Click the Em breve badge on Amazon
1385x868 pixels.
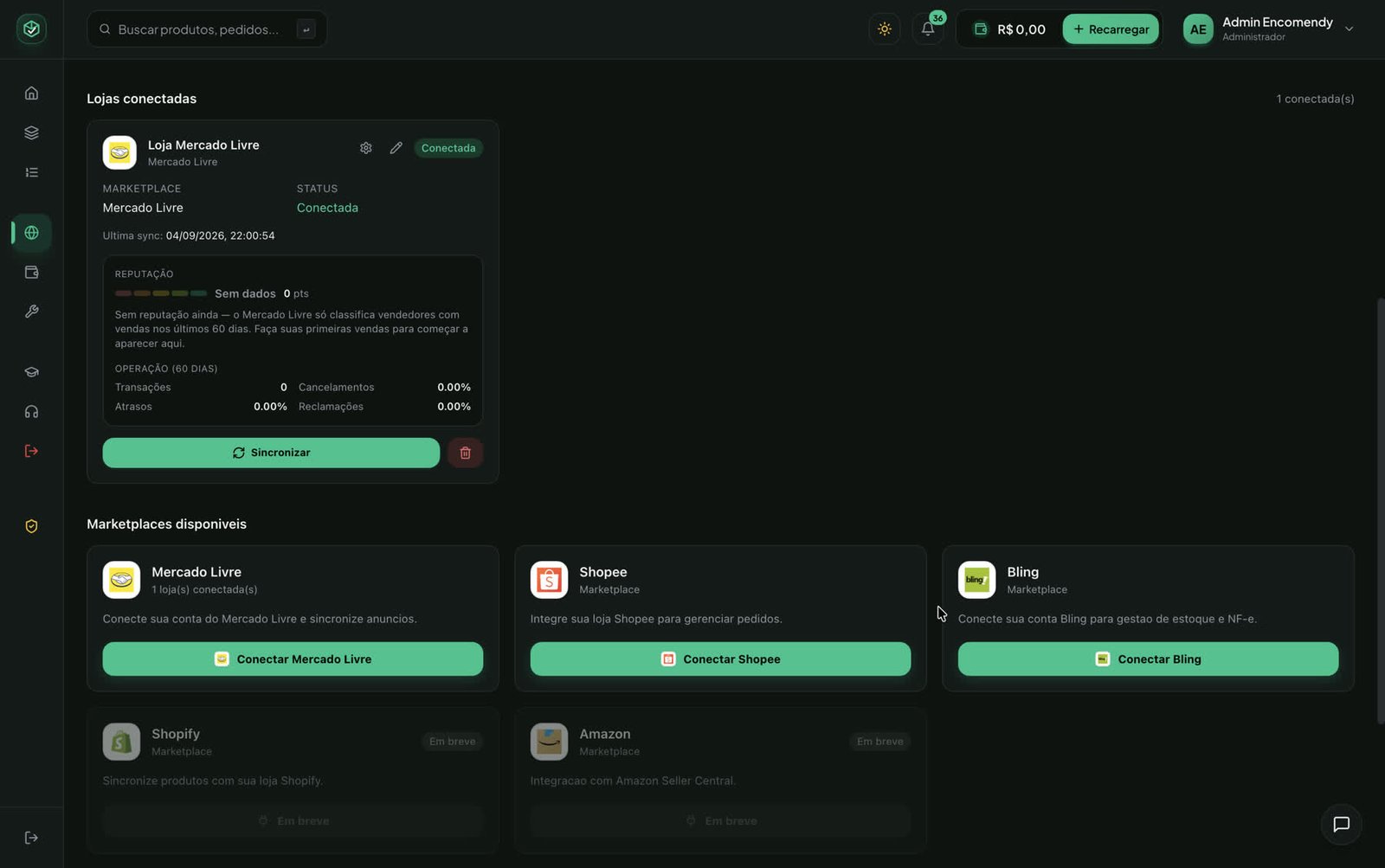click(879, 741)
